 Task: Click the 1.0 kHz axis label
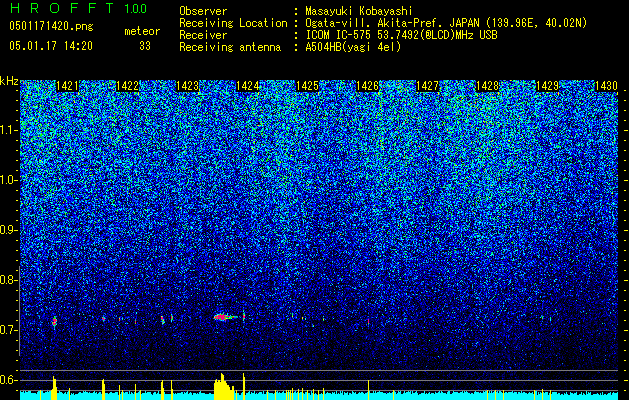click(x=9, y=180)
